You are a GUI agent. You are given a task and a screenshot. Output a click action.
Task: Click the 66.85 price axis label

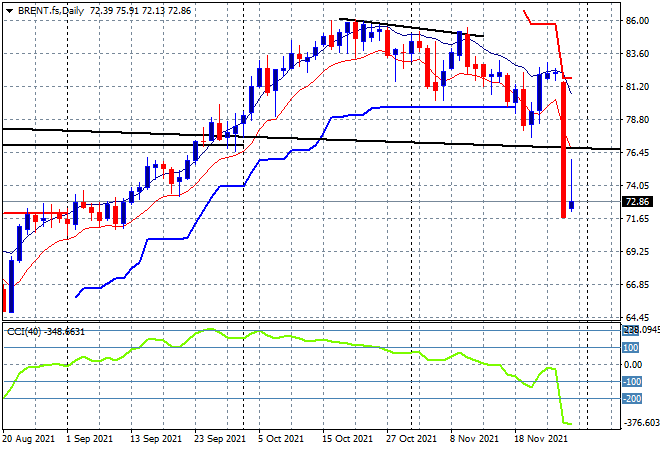[637, 285]
